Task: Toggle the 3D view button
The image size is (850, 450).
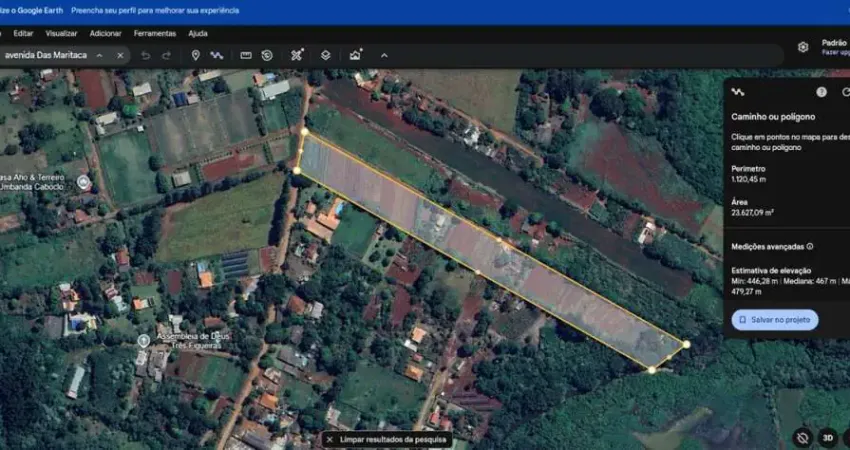Action: coord(828,438)
